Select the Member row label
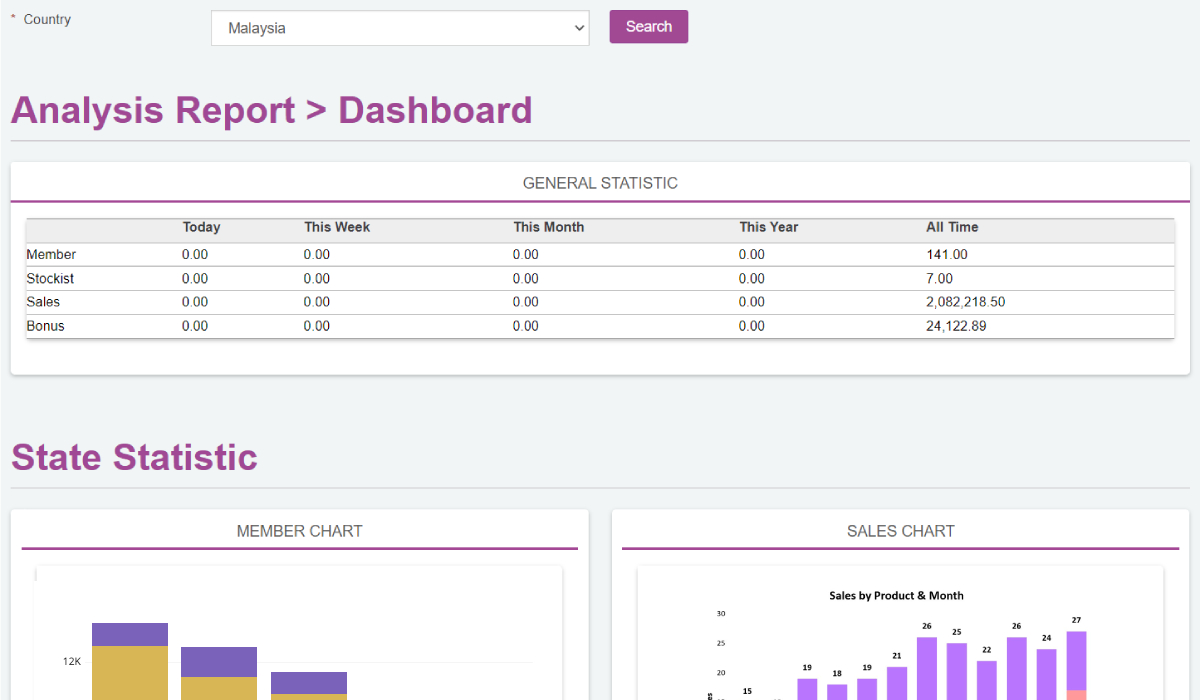The width and height of the screenshot is (1200, 700). pyautogui.click(x=51, y=255)
